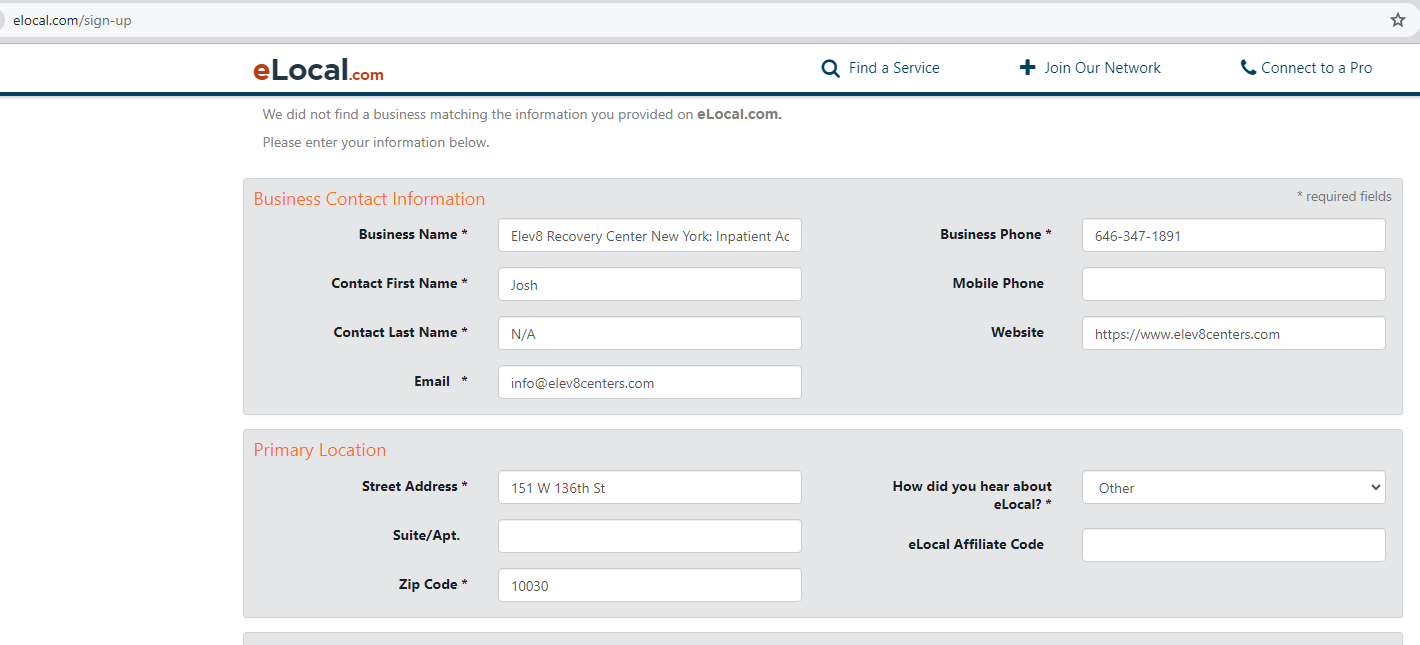
Task: Click the eLocal Affiliate Code label
Action: click(x=976, y=545)
